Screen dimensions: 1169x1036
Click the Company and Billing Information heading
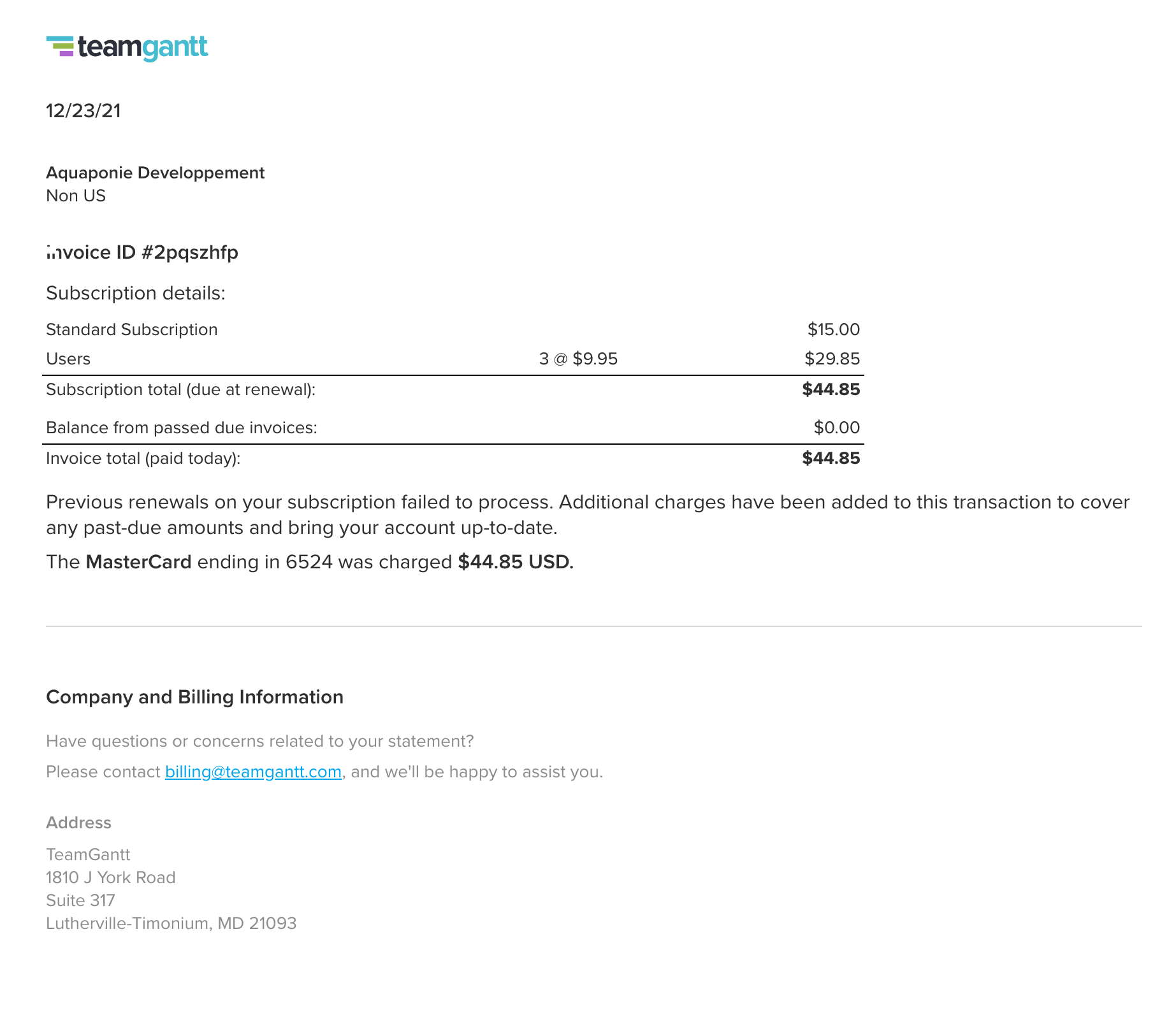click(x=194, y=697)
